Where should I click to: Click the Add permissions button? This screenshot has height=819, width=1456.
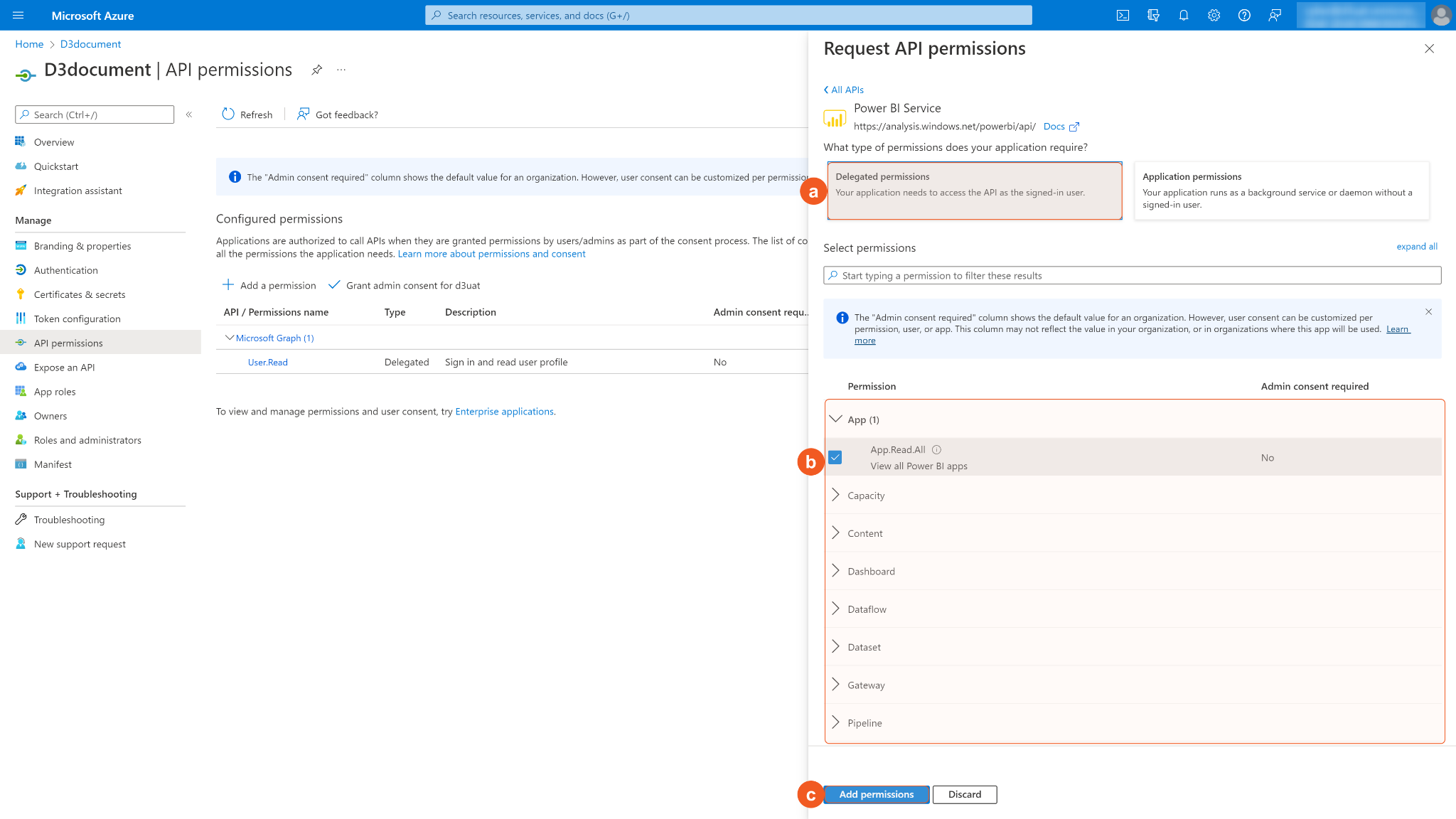click(876, 794)
